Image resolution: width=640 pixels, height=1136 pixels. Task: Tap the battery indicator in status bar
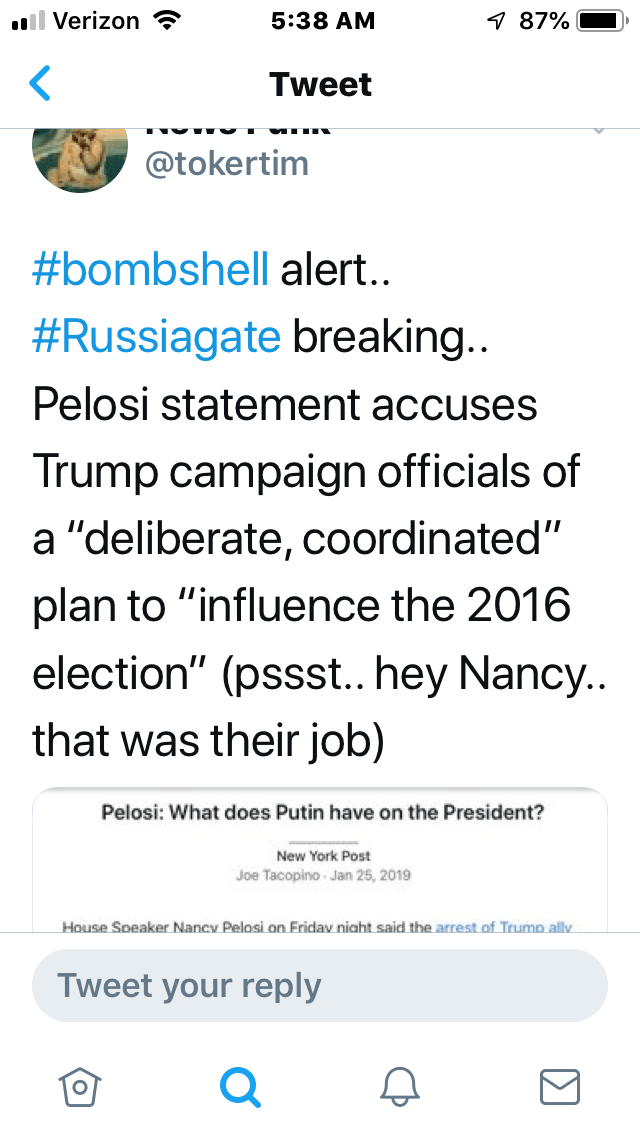tap(600, 21)
